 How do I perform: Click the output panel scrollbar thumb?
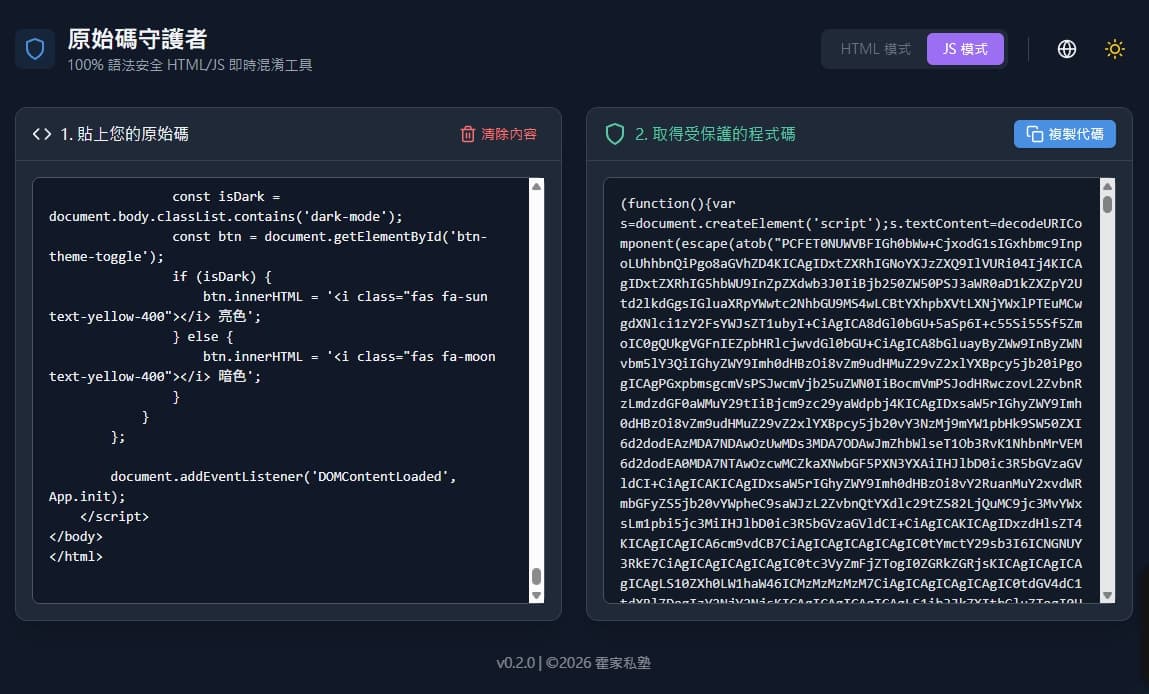pos(1107,204)
